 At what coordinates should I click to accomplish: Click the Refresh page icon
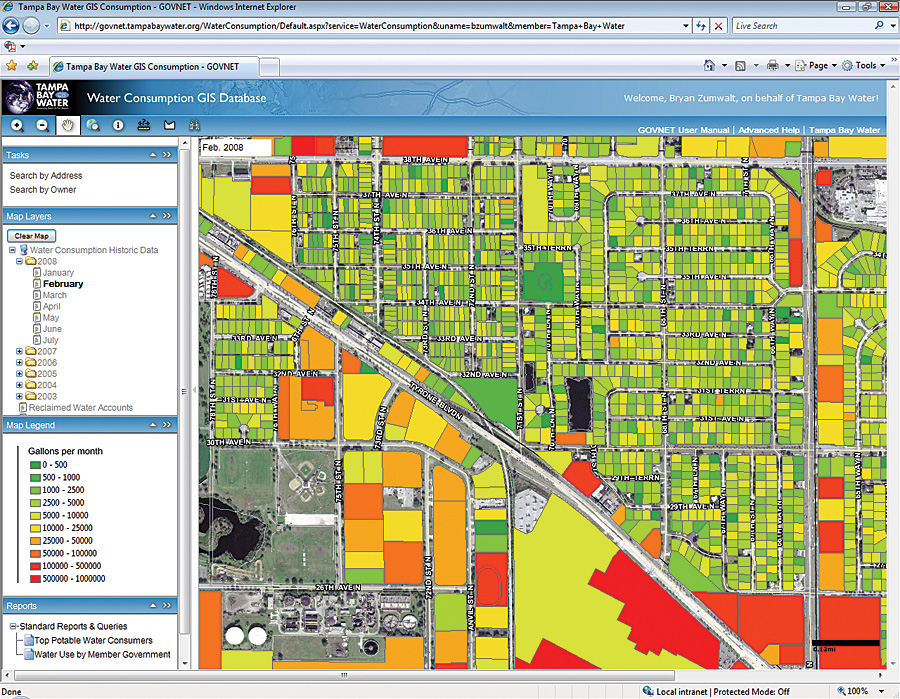(x=701, y=26)
